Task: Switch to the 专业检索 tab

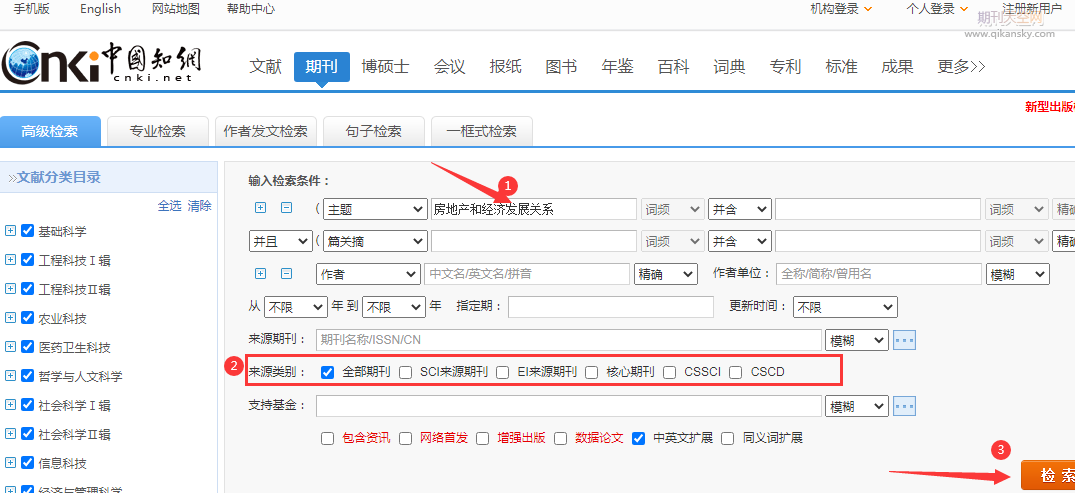Action: tap(157, 131)
